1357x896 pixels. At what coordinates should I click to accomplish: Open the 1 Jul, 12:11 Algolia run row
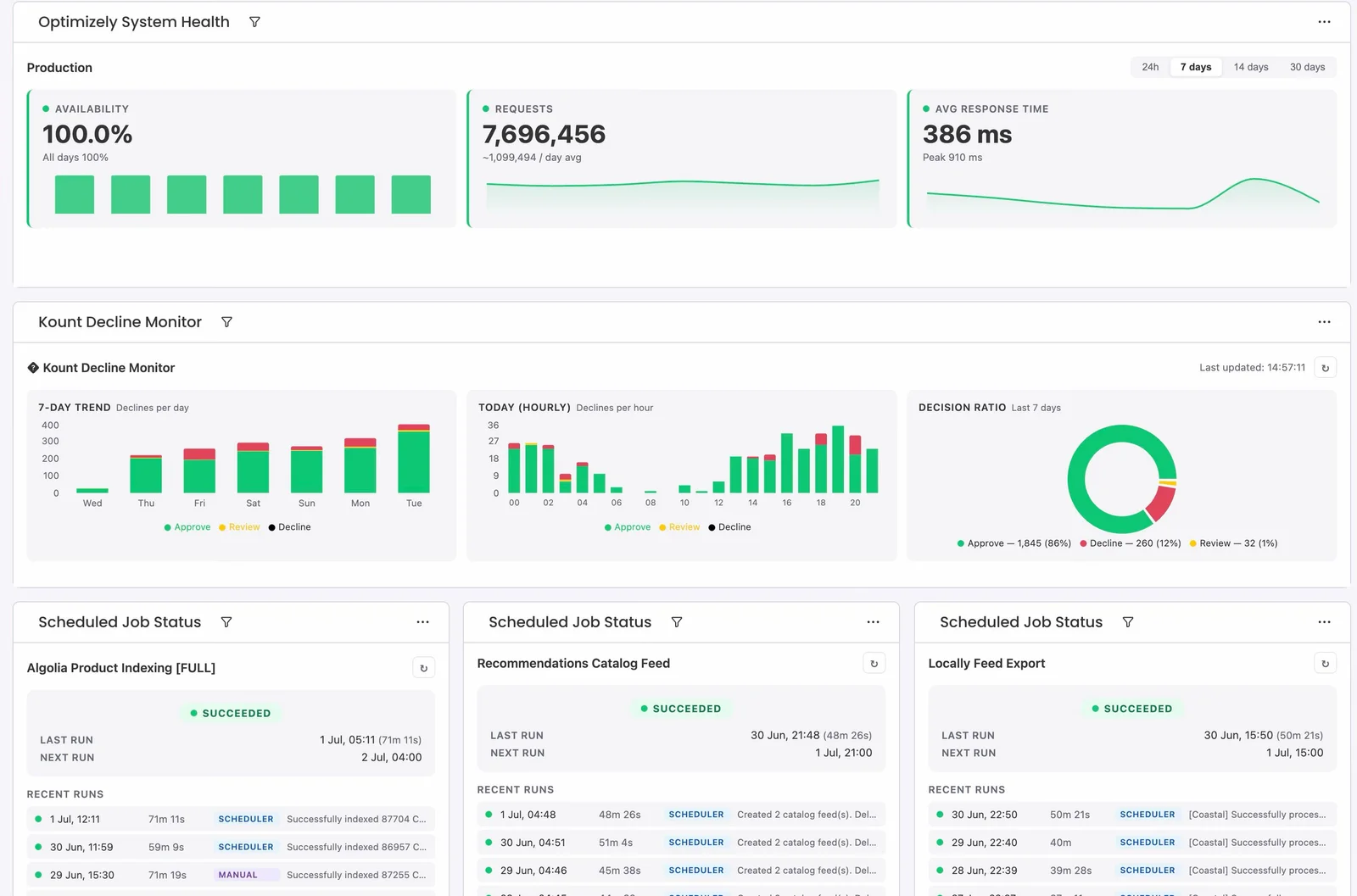pyautogui.click(x=231, y=819)
